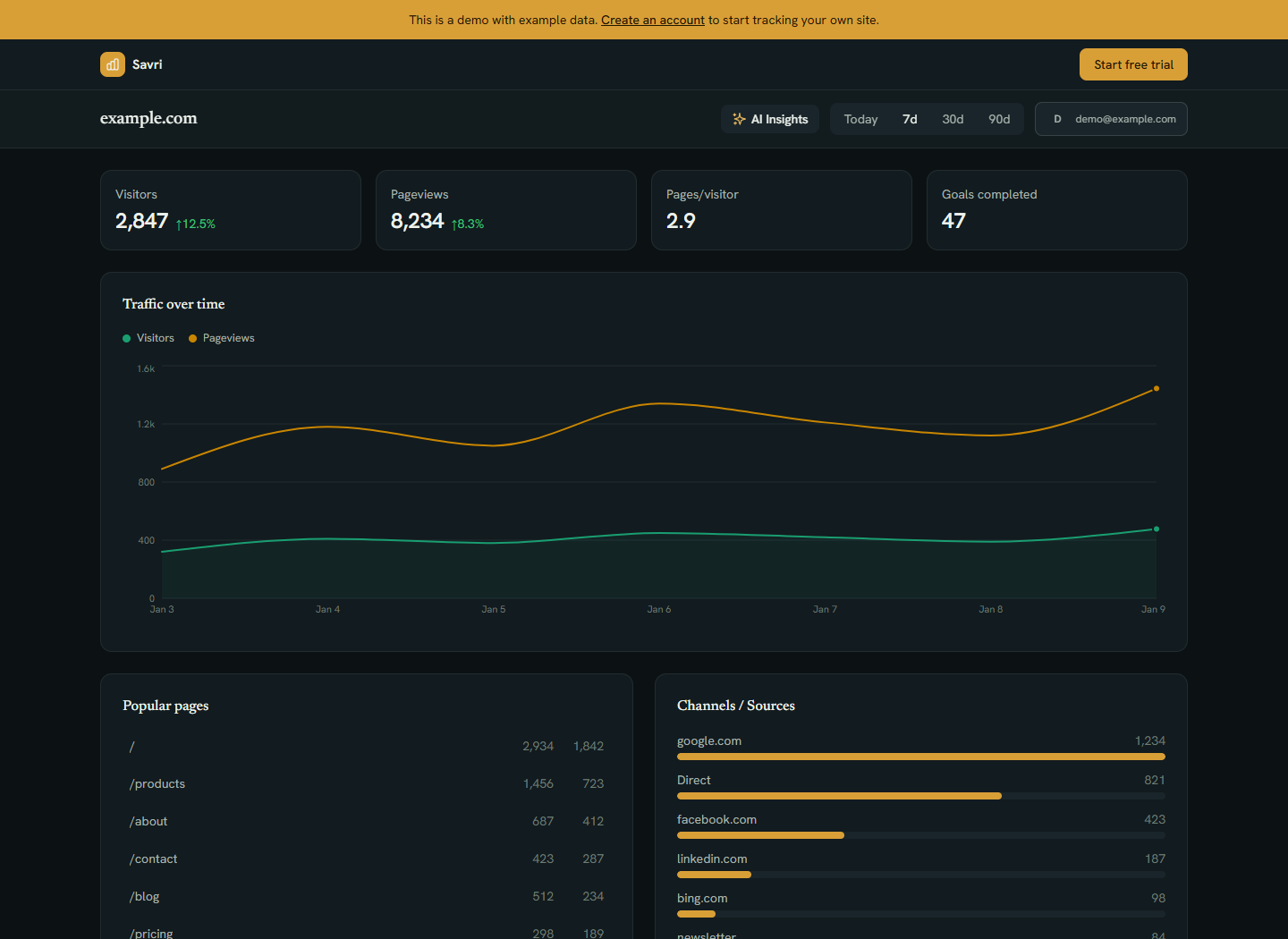Screen dimensions: 1288x939
Task: Select the /blog page row
Action: 367,896
